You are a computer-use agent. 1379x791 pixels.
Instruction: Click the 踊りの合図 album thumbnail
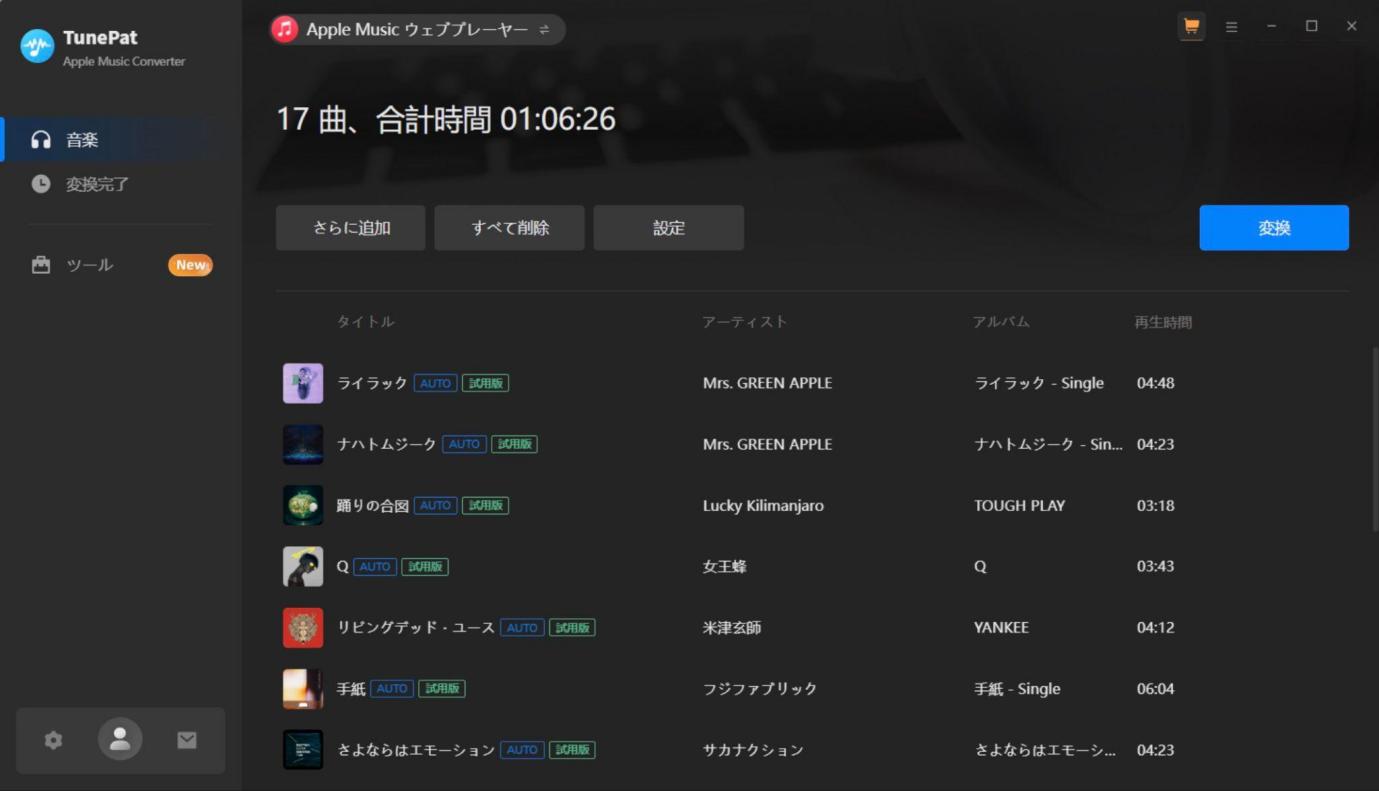303,505
